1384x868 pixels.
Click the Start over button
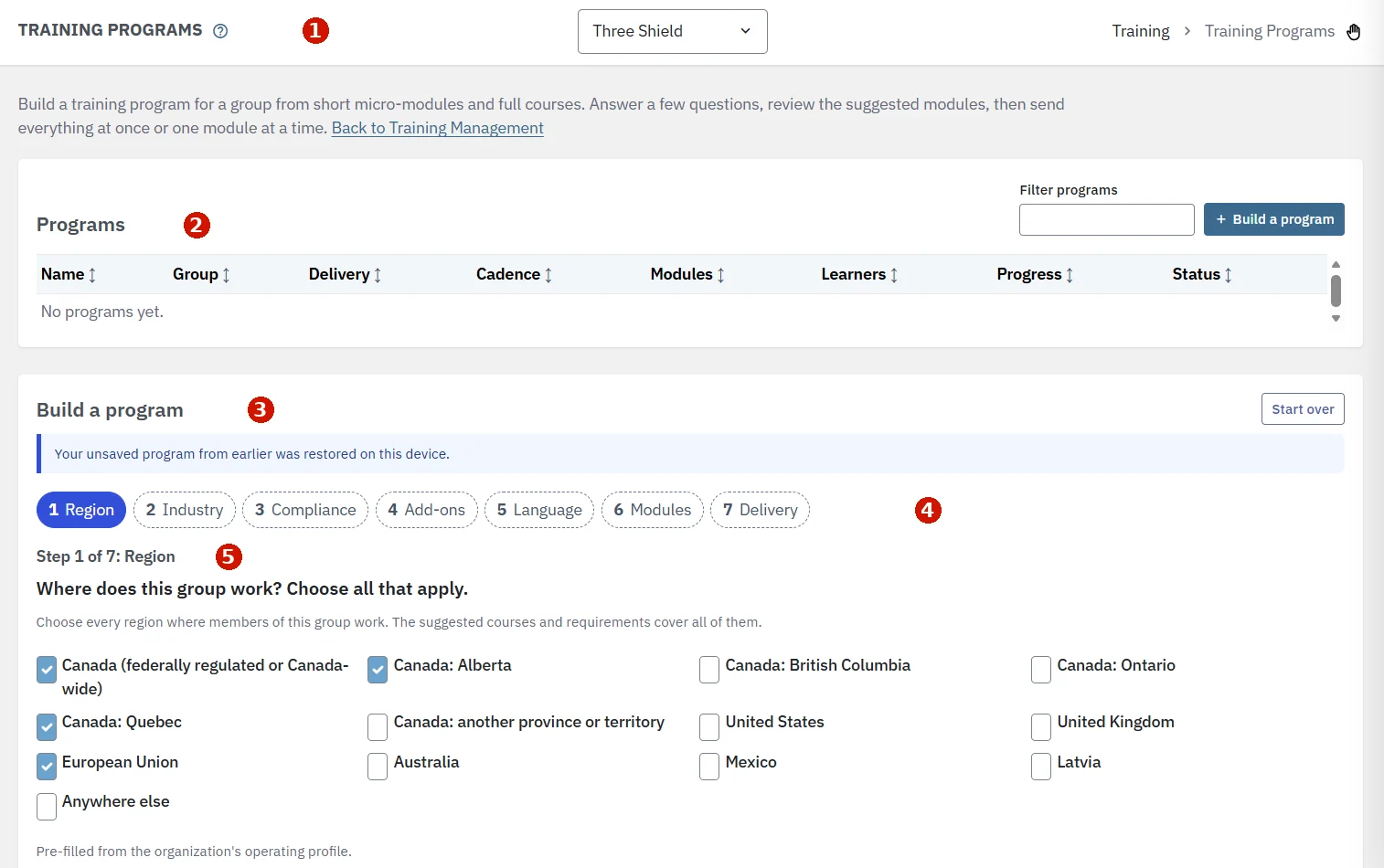pos(1303,409)
